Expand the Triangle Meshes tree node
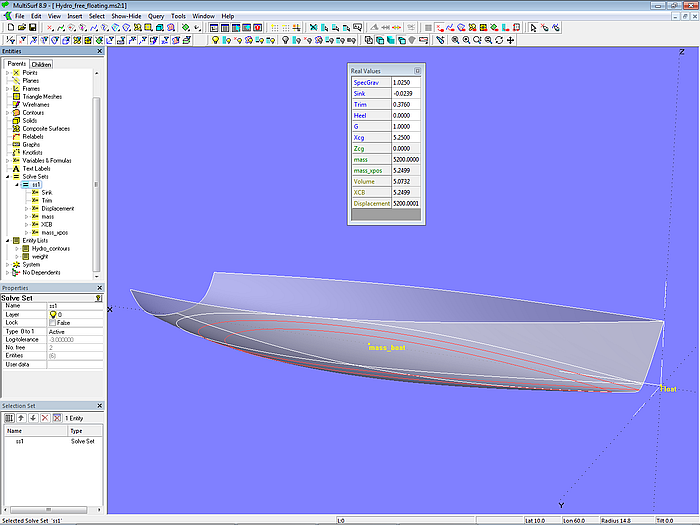 pos(8,95)
